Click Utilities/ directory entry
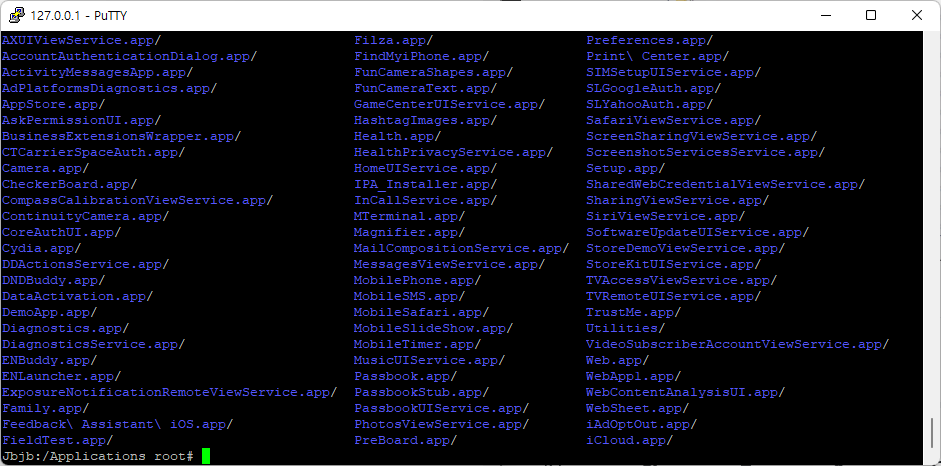This screenshot has height=466, width=941. pyautogui.click(x=625, y=329)
